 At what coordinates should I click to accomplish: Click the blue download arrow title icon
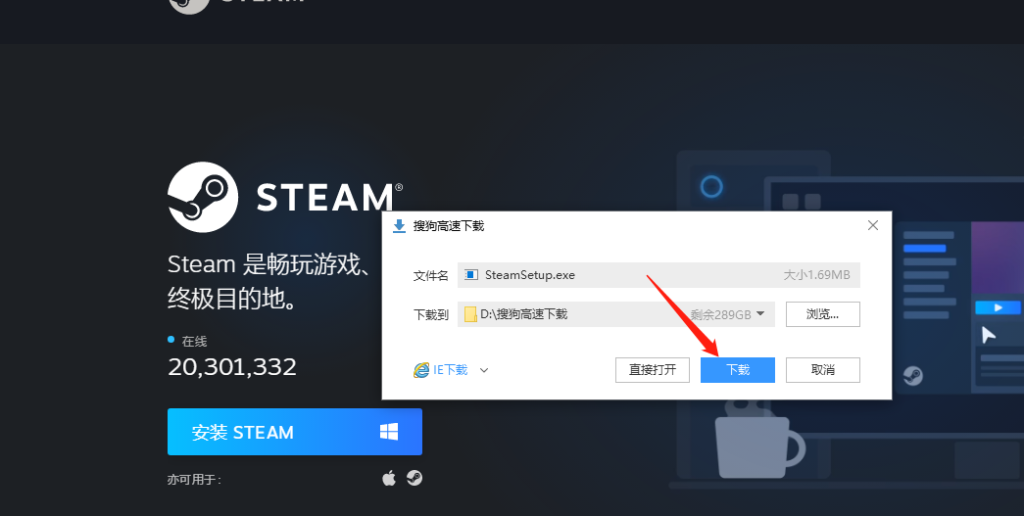click(399, 226)
